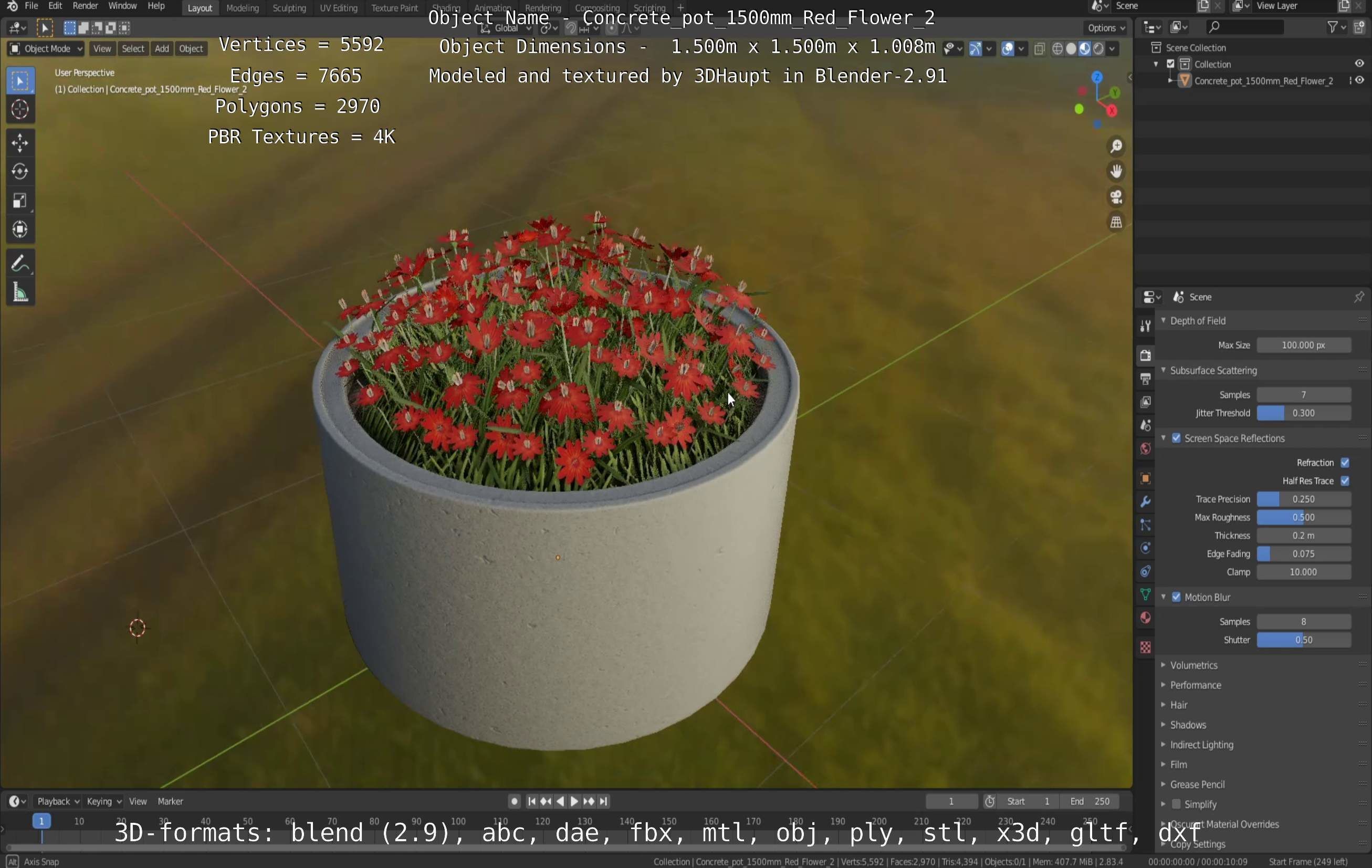This screenshot has height=868, width=1372.
Task: Toggle Half Res Trace checkbox
Action: [1345, 481]
